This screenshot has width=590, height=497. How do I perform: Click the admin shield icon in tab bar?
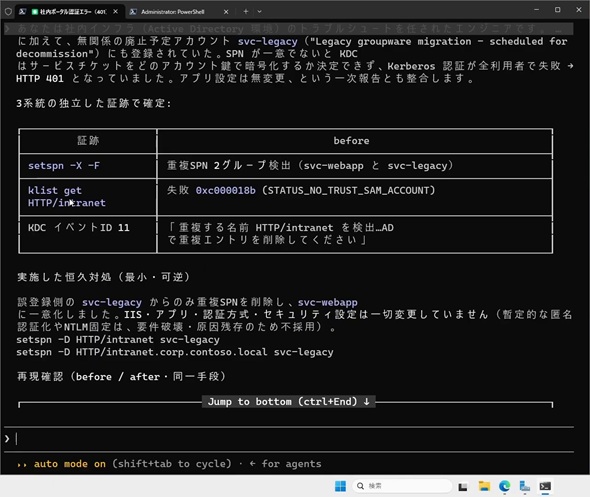point(8,12)
